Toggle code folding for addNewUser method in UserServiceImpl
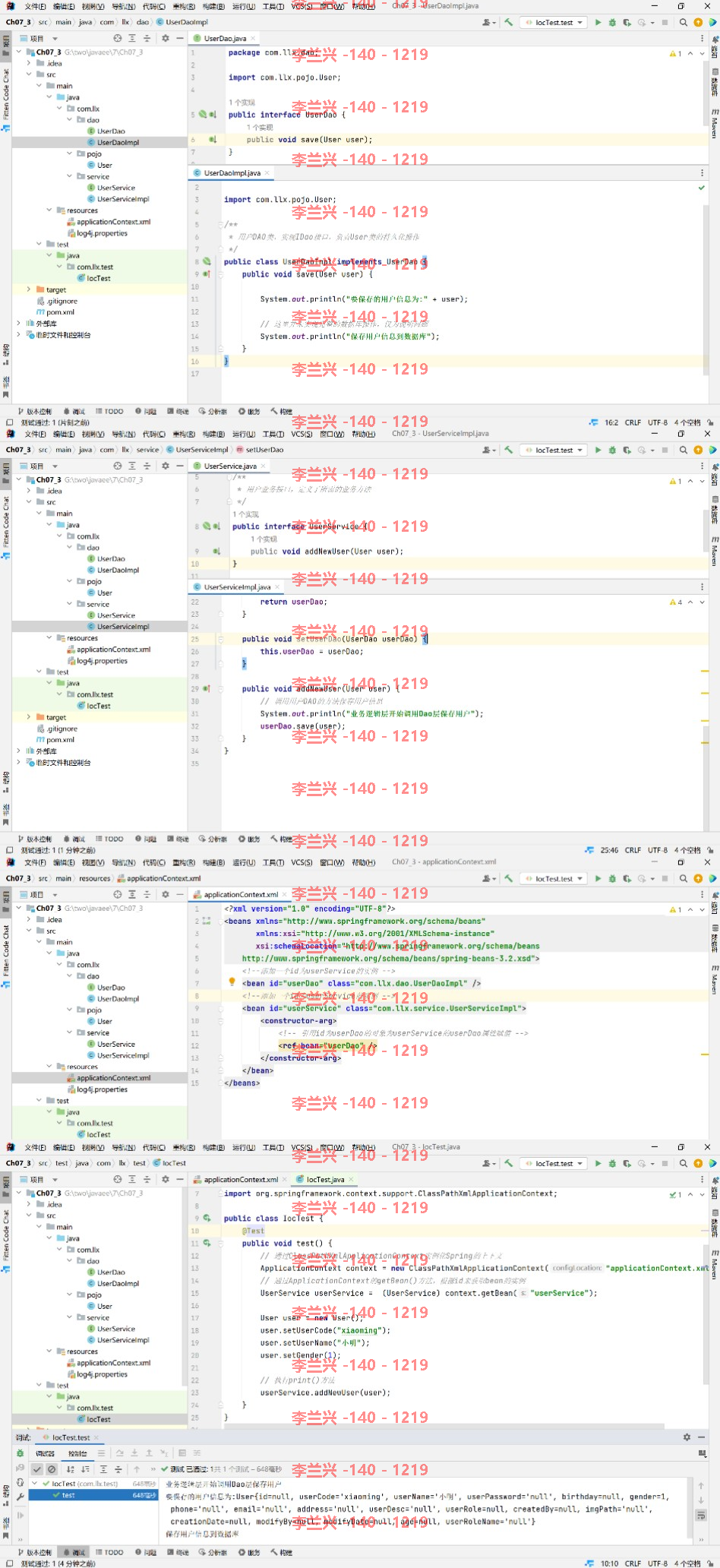This screenshot has height=1568, width=720. [221, 689]
